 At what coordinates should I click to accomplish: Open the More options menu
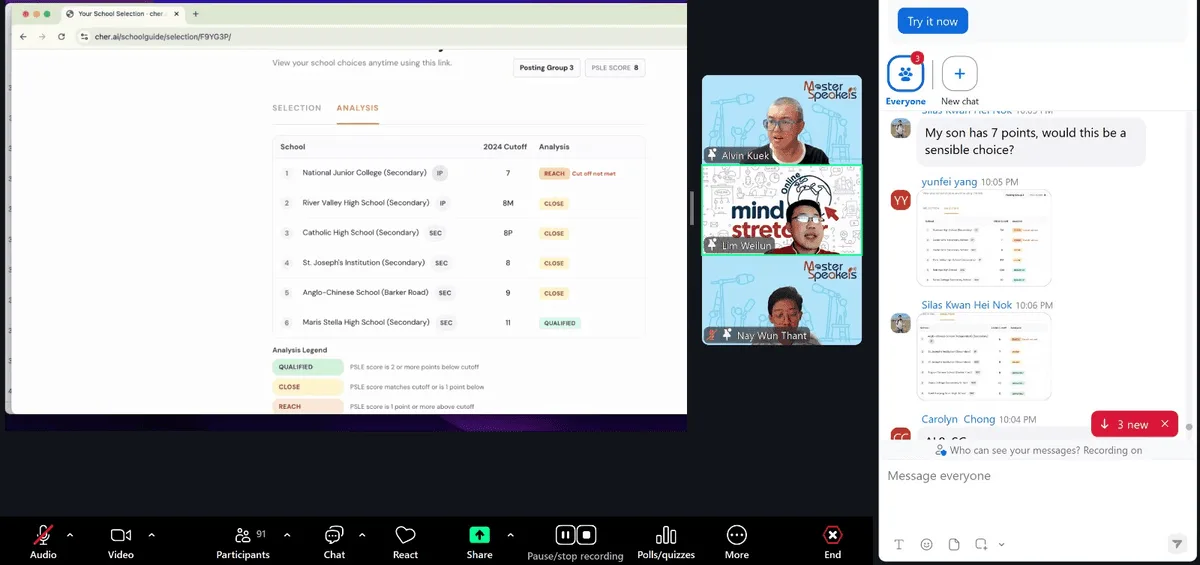[737, 535]
